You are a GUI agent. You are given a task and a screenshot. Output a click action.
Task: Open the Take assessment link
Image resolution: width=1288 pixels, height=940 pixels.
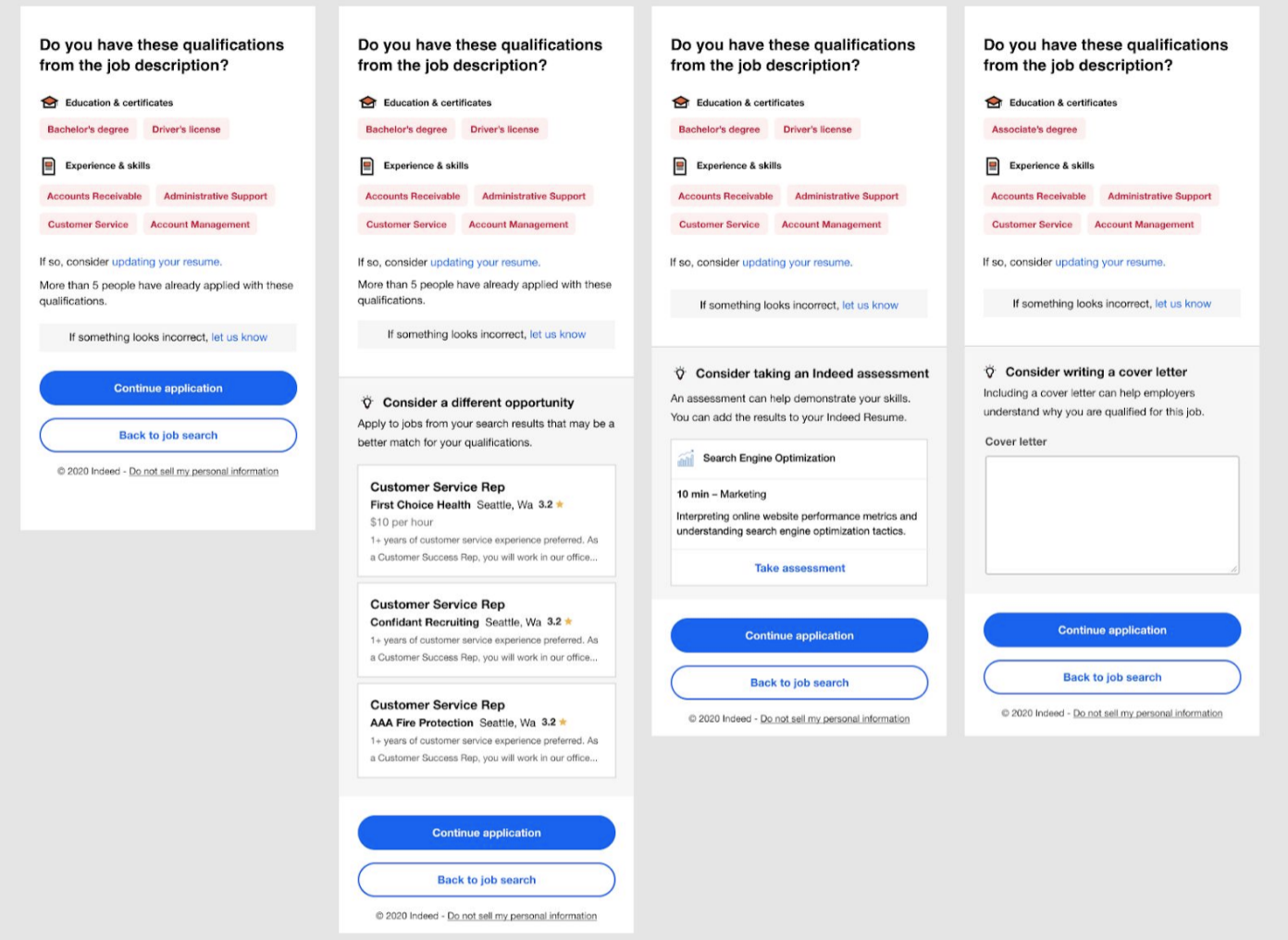click(x=799, y=568)
